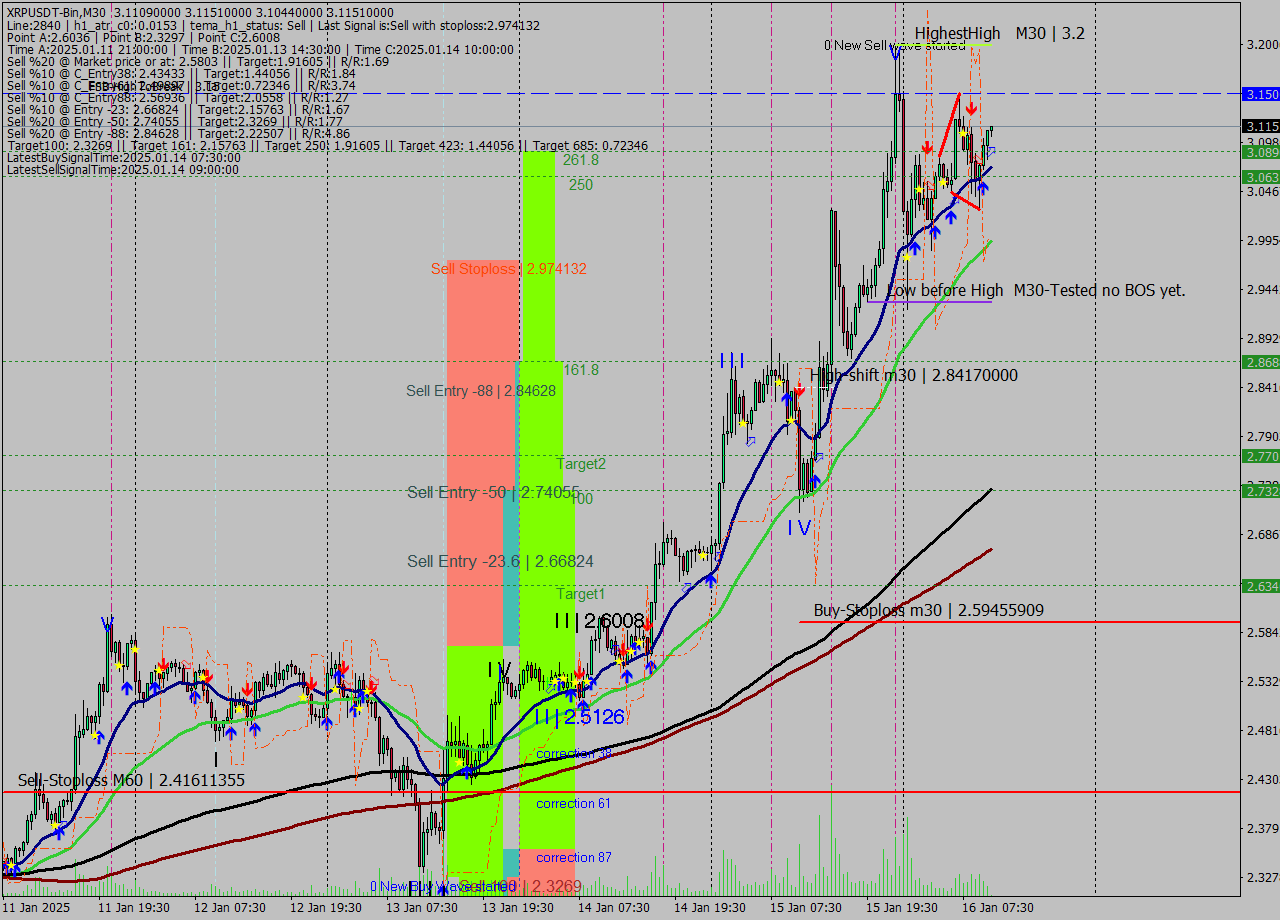The height and width of the screenshot is (920, 1280).
Task: Click '0 New Sell wave started' label
Action: click(894, 45)
